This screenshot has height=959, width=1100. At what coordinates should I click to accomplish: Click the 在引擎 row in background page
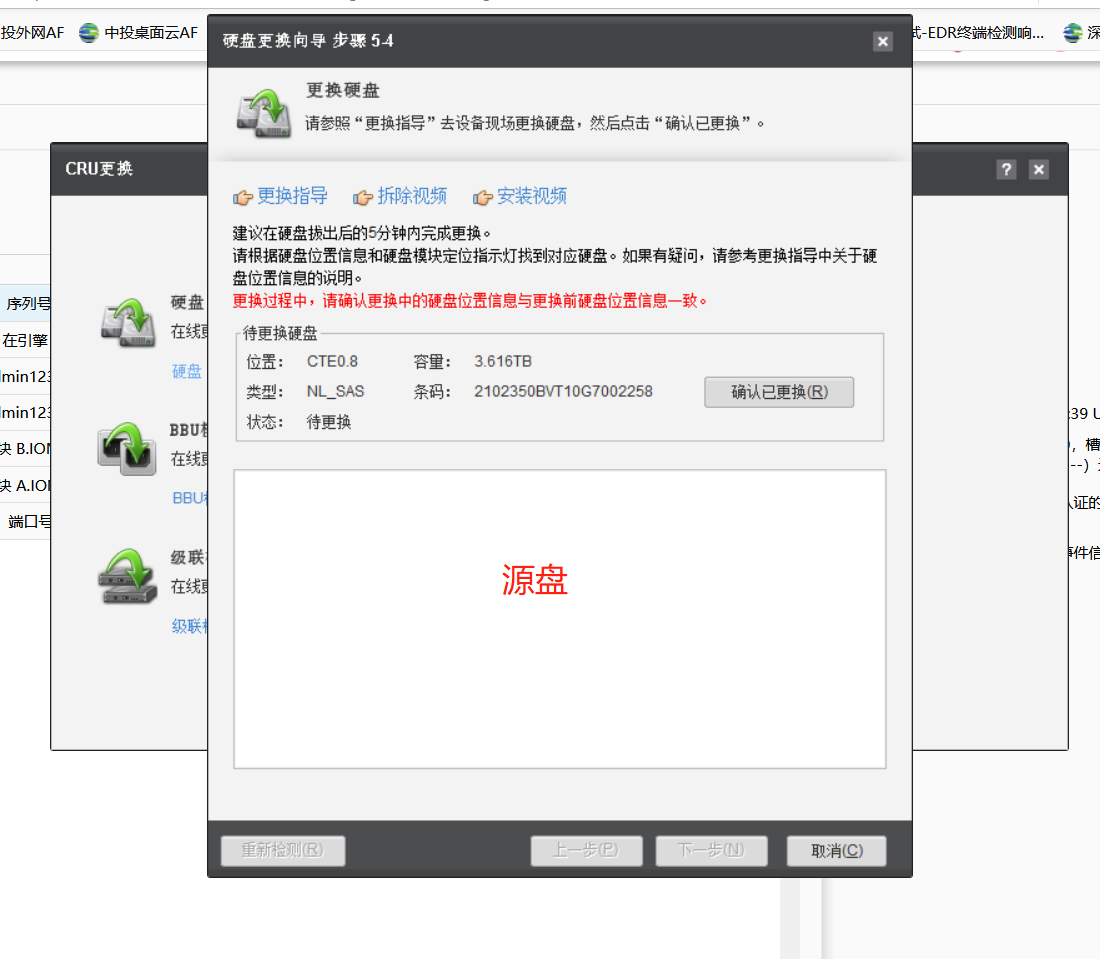click(25, 340)
